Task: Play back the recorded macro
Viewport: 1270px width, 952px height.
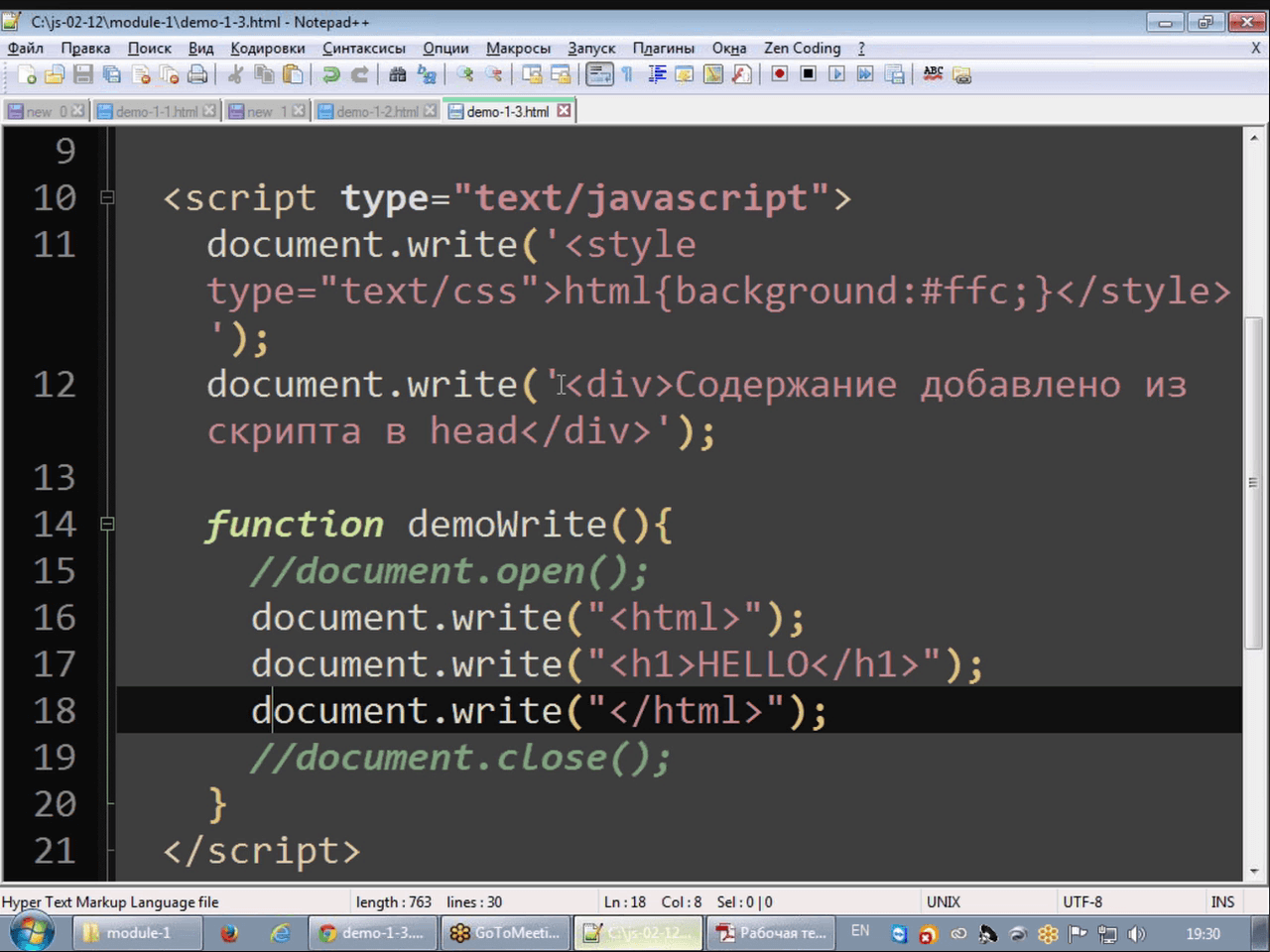Action: pos(836,74)
